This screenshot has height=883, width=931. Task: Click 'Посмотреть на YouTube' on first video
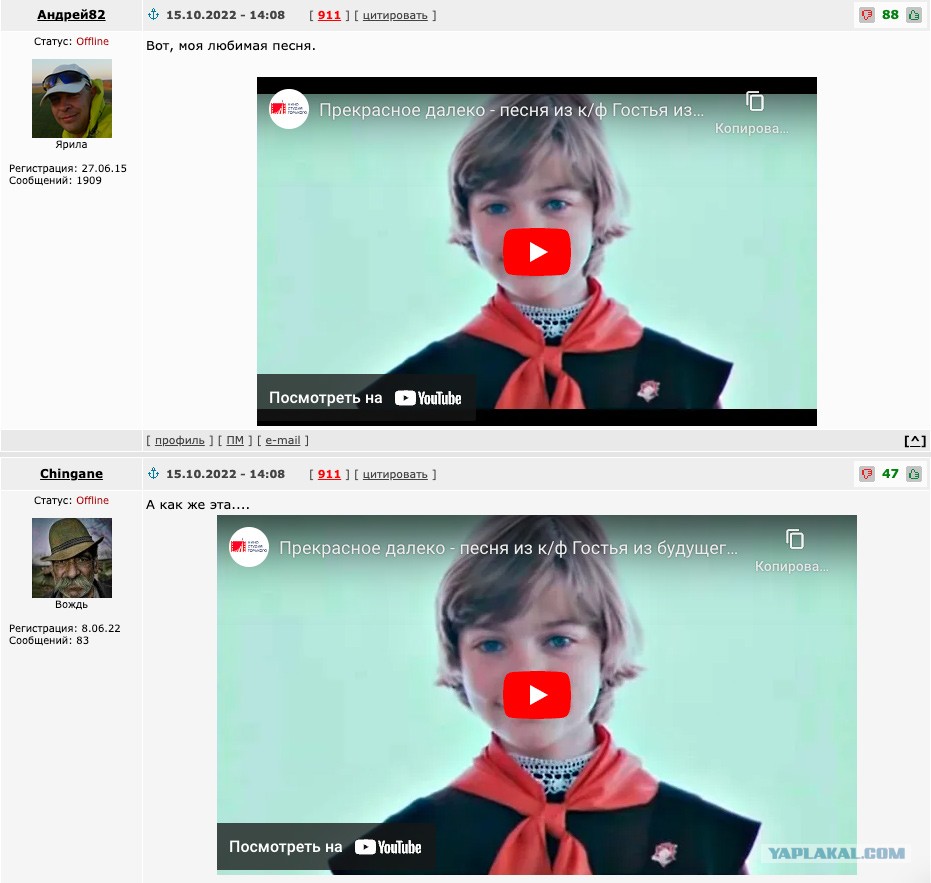[x=365, y=398]
